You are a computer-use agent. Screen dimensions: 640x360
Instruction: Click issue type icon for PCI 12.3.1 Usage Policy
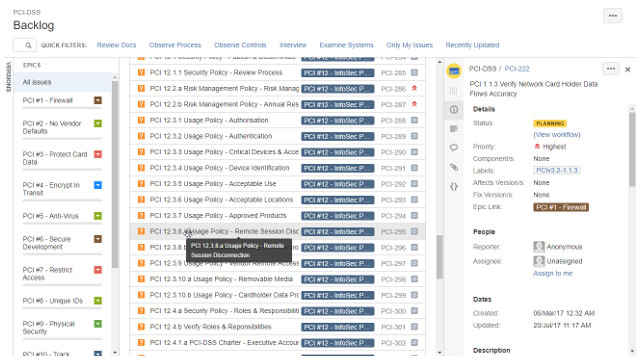coord(141,120)
